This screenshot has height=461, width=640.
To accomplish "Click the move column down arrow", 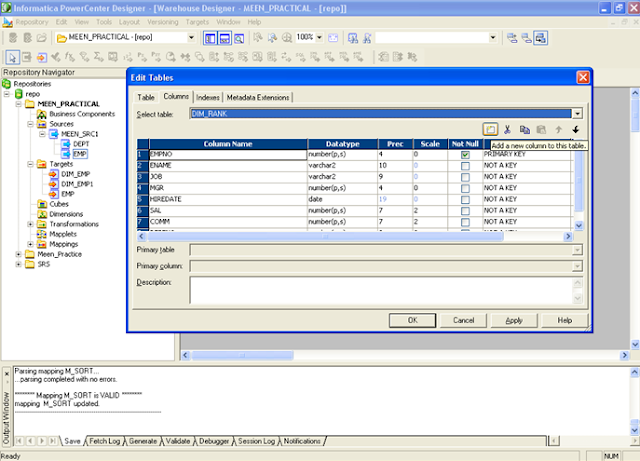I will point(576,129).
